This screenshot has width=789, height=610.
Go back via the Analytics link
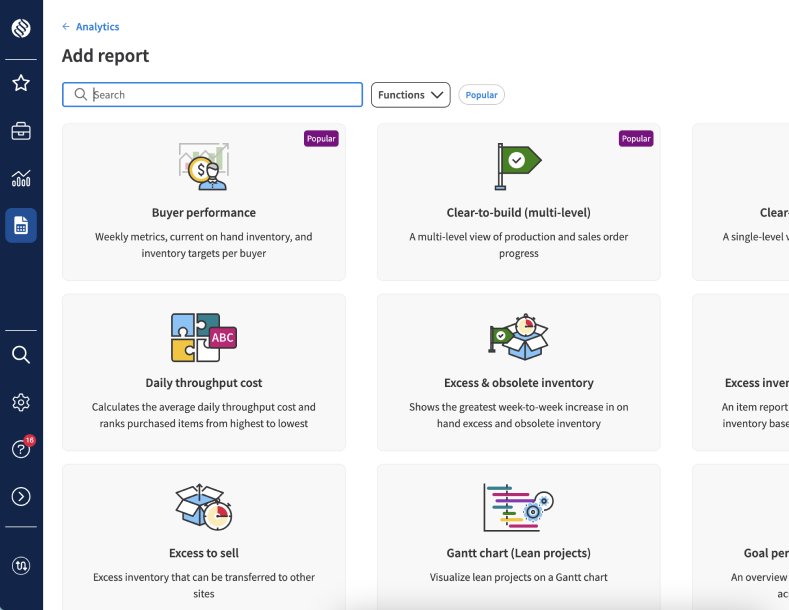point(91,27)
